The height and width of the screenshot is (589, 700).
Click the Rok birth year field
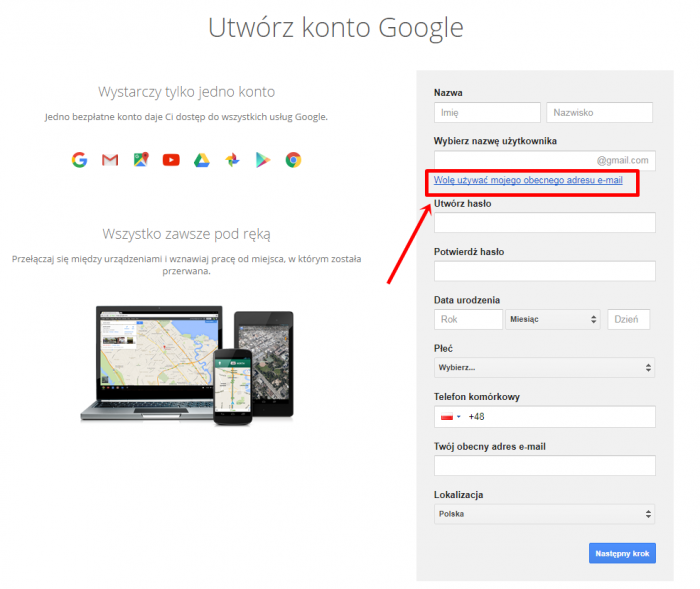pos(468,319)
